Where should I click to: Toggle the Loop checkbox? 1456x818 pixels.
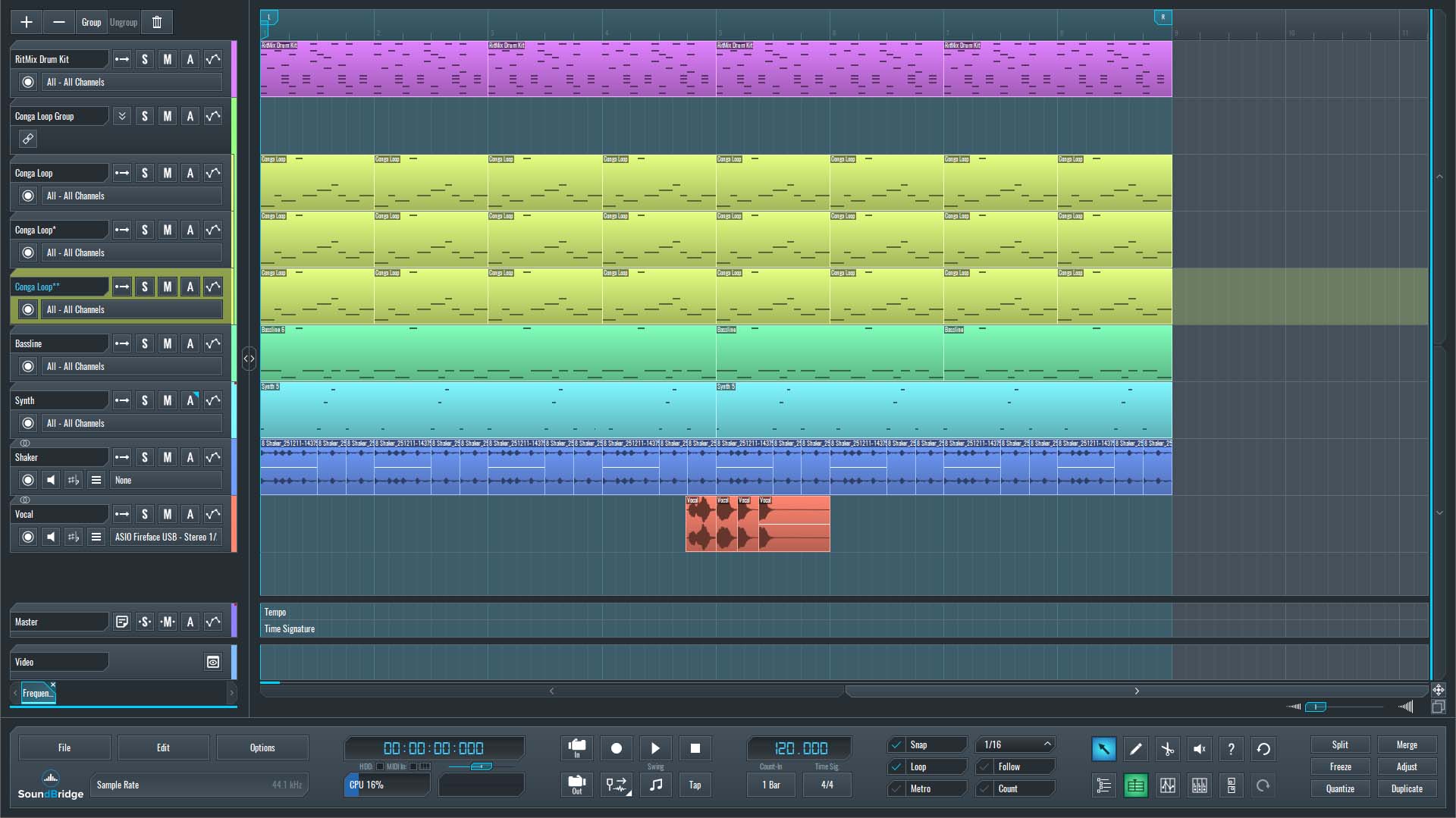tap(897, 766)
